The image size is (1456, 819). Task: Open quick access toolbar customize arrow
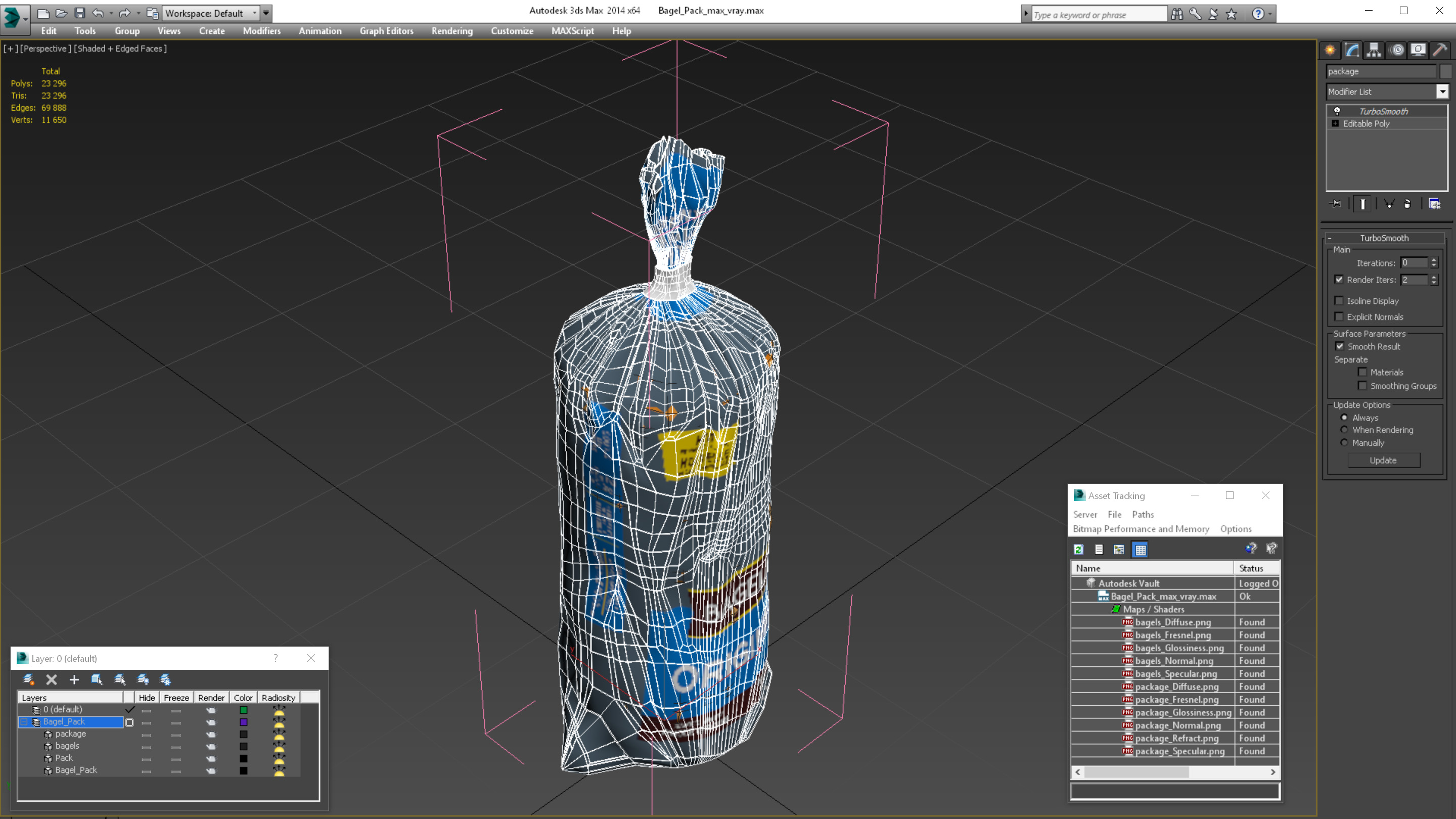click(266, 13)
